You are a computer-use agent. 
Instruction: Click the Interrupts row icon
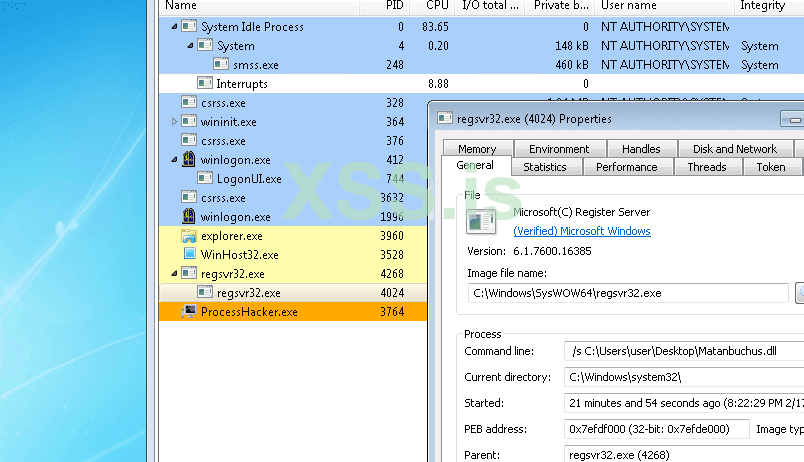pyautogui.click(x=205, y=83)
